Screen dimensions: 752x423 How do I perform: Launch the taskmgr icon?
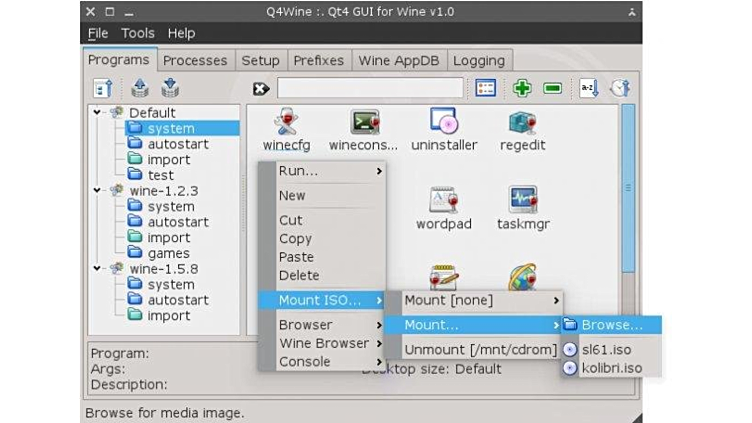click(x=523, y=201)
